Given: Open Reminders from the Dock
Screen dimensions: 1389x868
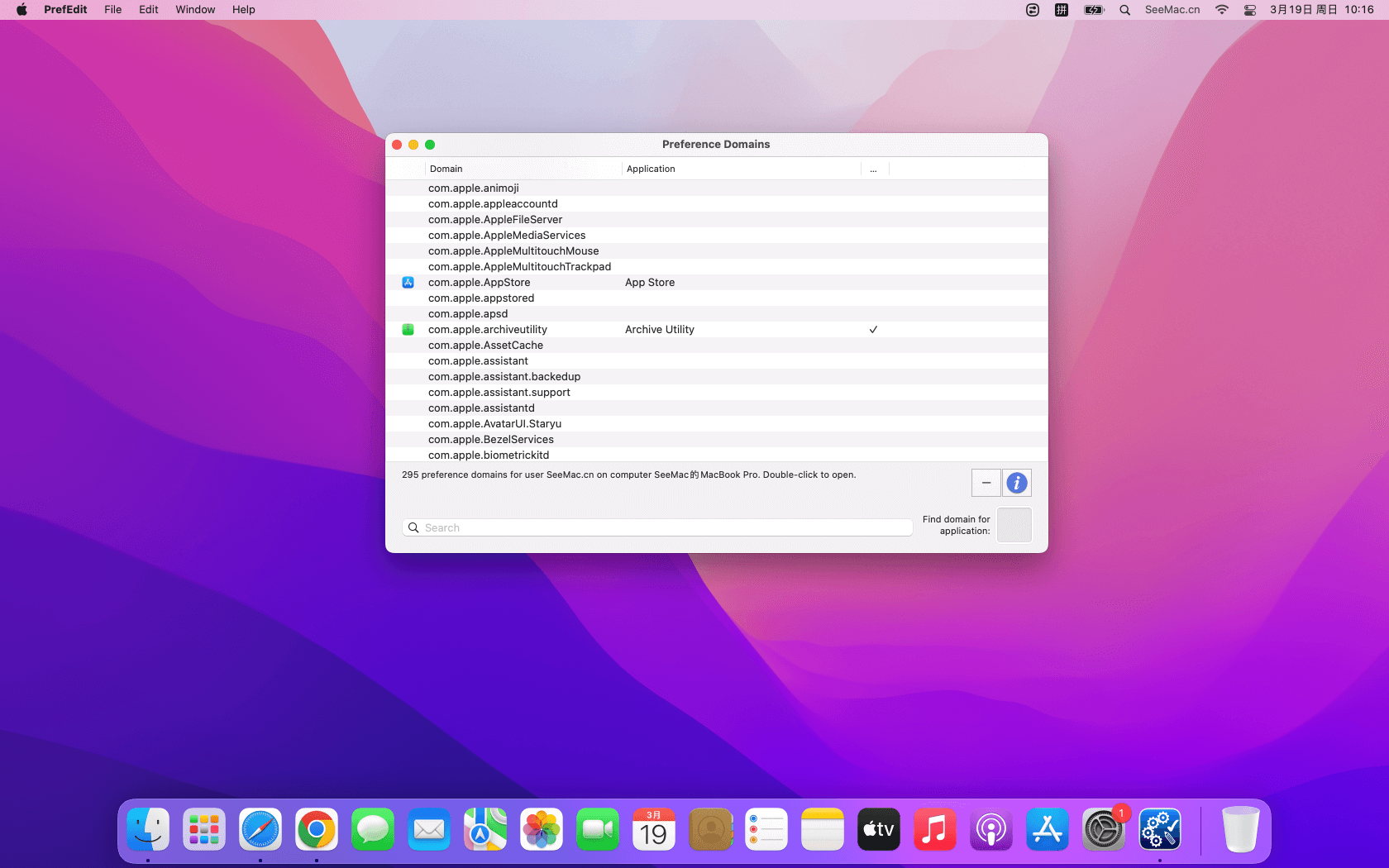Looking at the screenshot, I should point(766,829).
